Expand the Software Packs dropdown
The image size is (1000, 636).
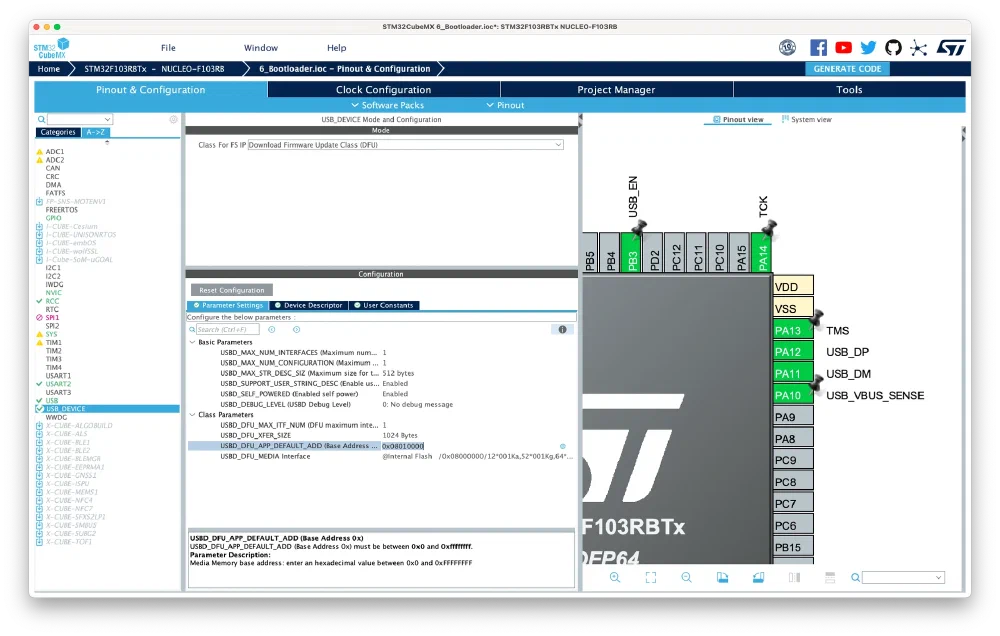click(387, 105)
